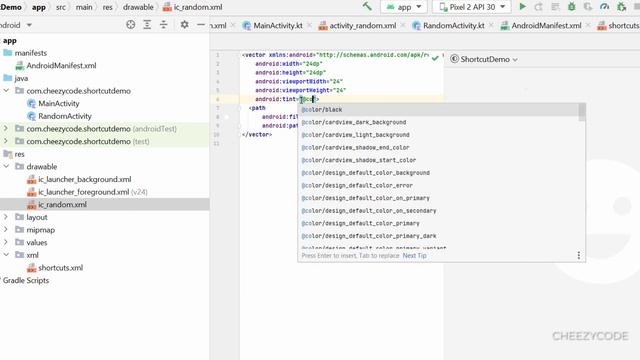Viewport: 640px width, 360px height.
Task: Open the Pixel 2 API 30 device dropdown
Action: pyautogui.click(x=472, y=7)
